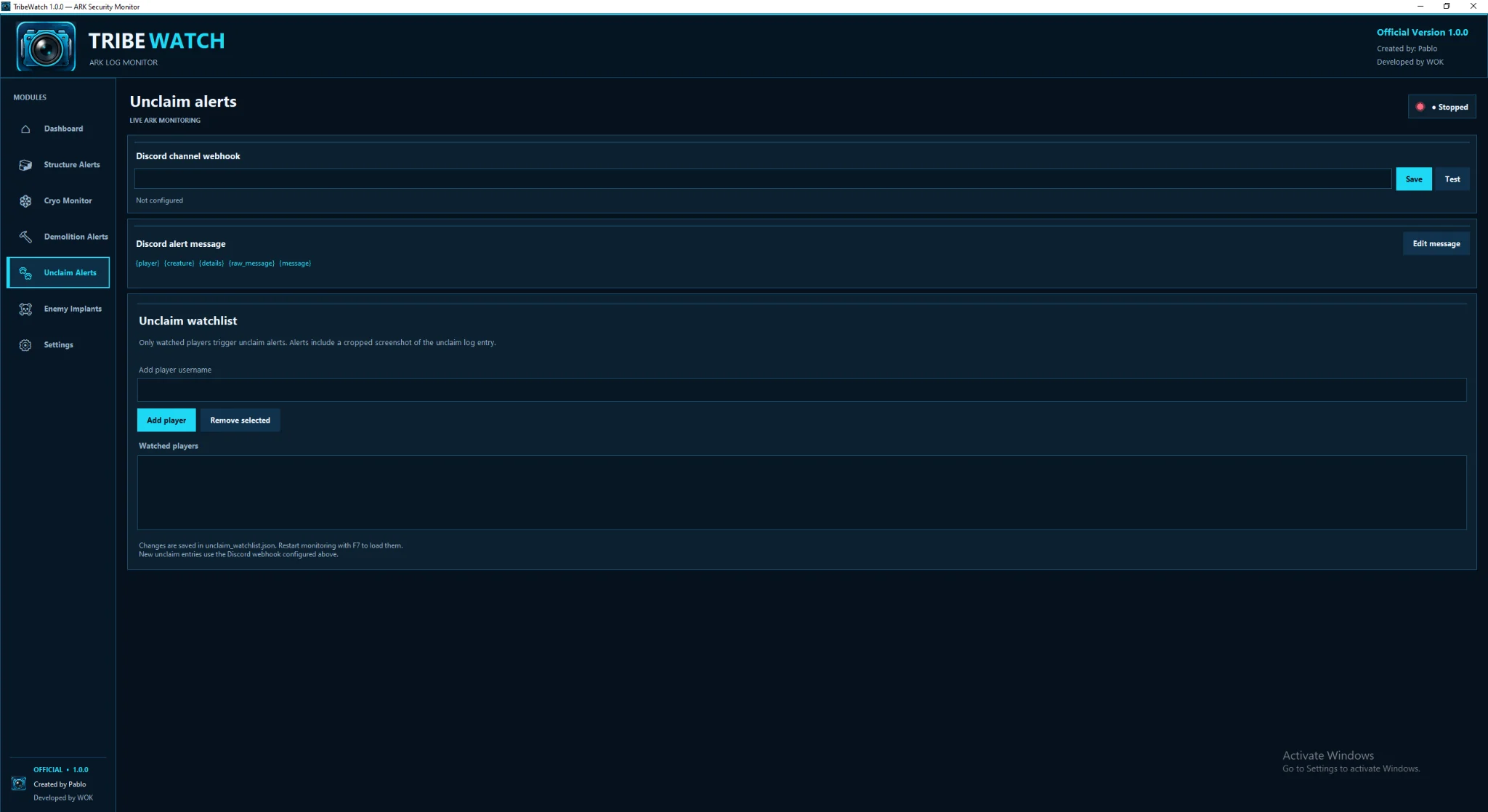Click the Stopped monitoring status button

1441,107
